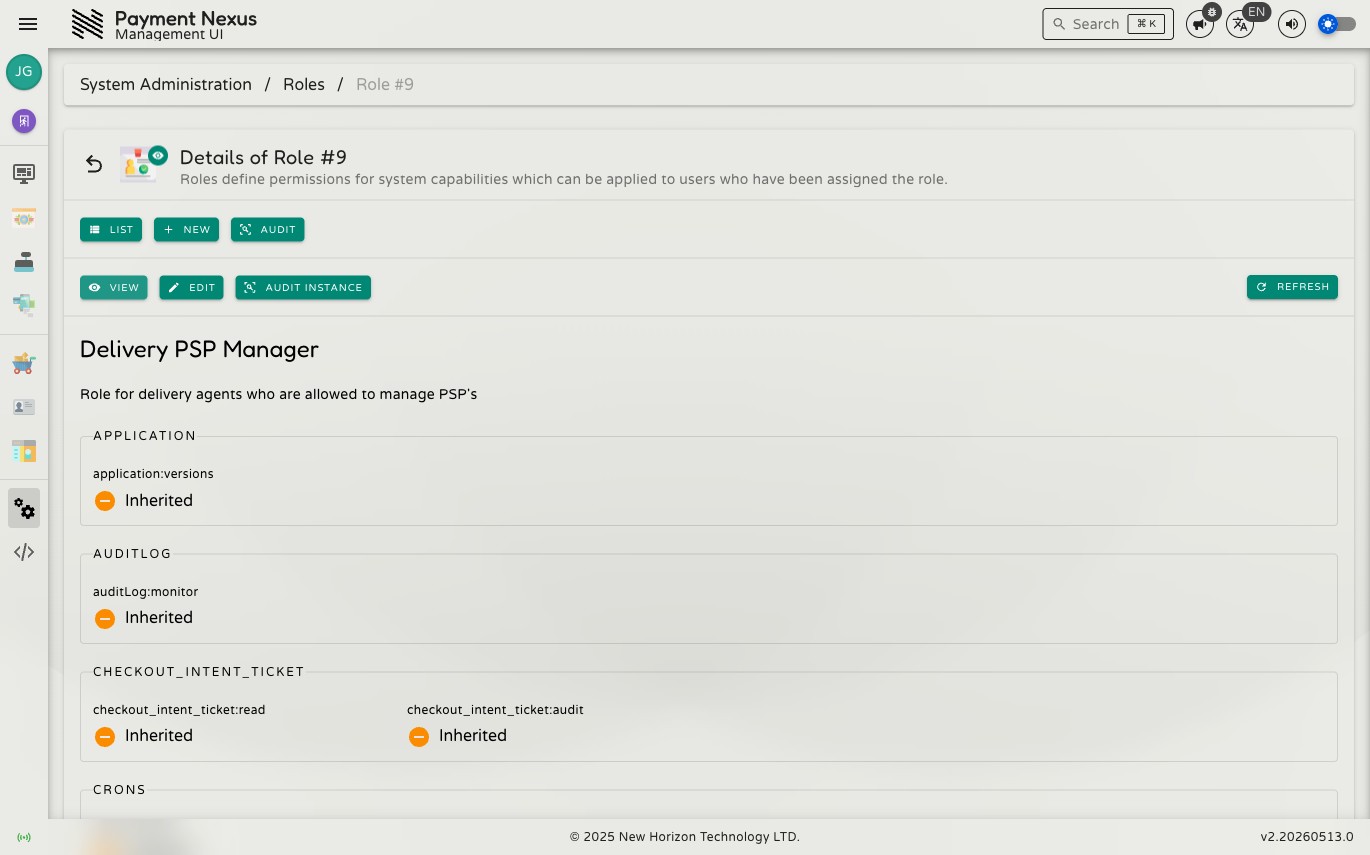Viewport: 1370px width, 855px height.
Task: Click the Payment Nexus logo
Action: point(88,24)
